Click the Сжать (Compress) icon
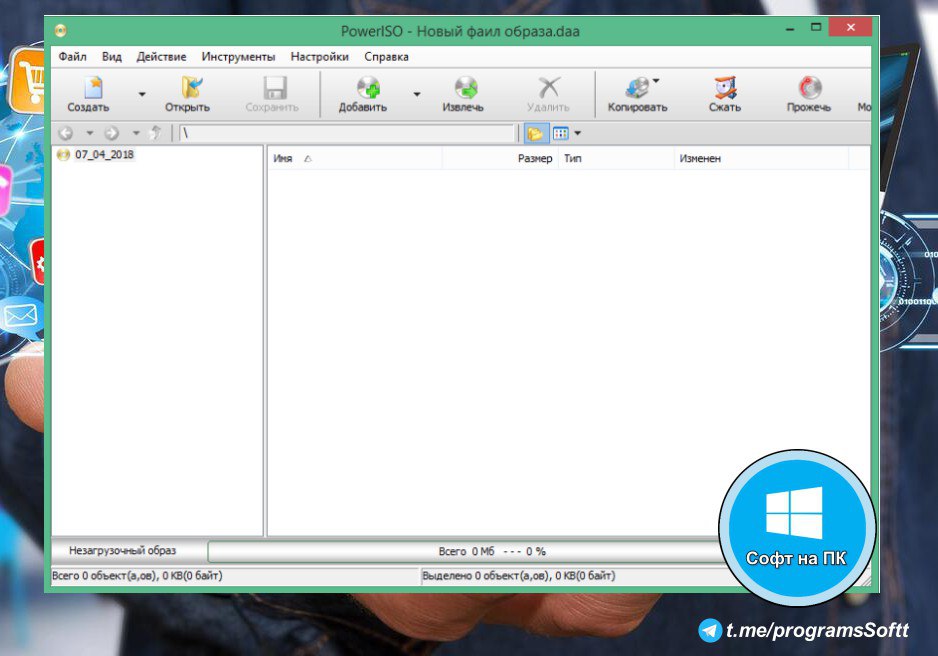The image size is (938, 656). coord(724,89)
